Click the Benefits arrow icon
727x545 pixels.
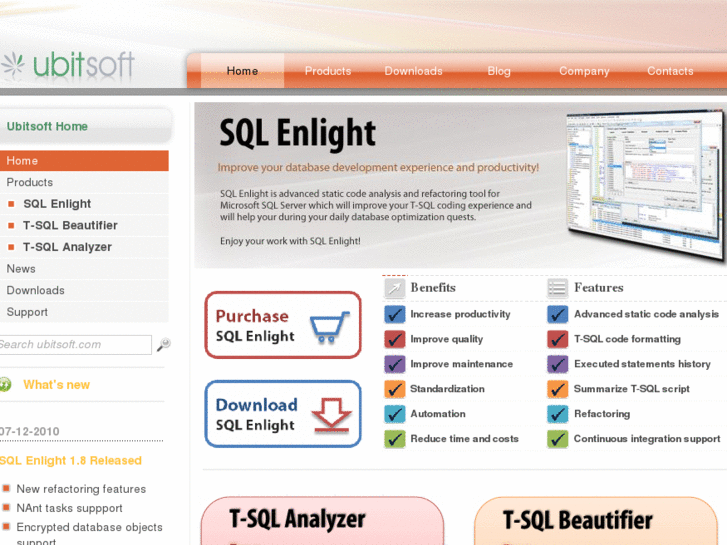[395, 288]
